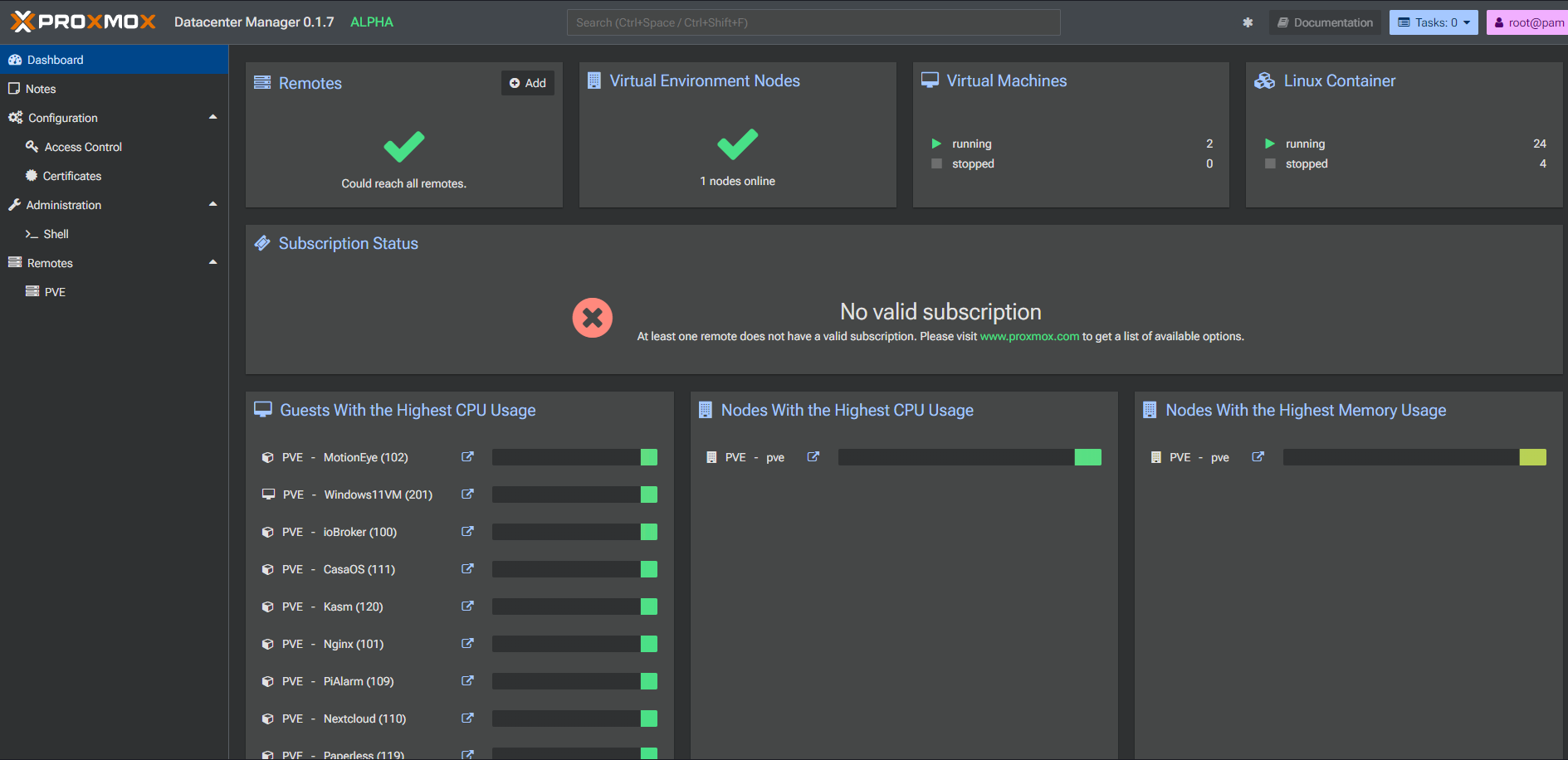The width and height of the screenshot is (1568, 760).
Task: Focus the search field
Action: 813,22
